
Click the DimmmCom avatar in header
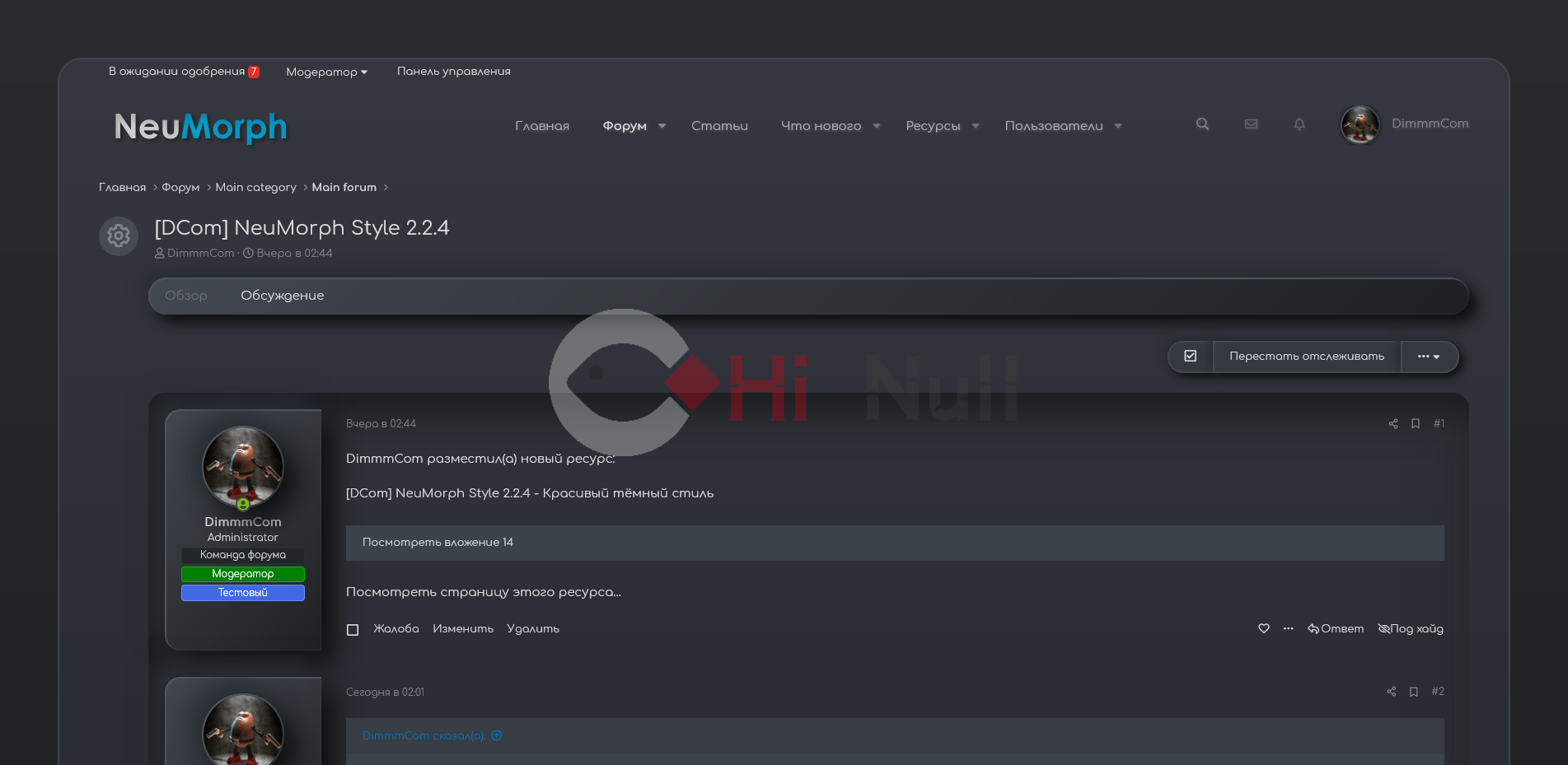(1360, 124)
